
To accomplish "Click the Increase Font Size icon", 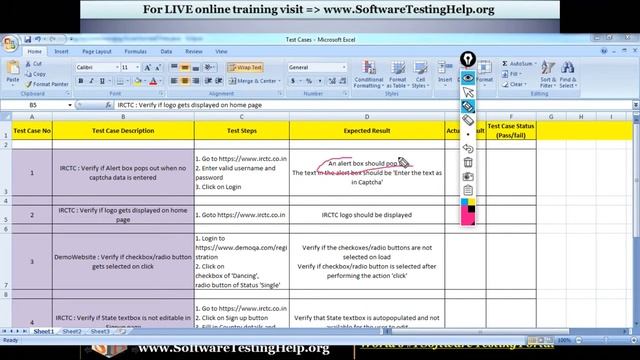I will pos(147,67).
